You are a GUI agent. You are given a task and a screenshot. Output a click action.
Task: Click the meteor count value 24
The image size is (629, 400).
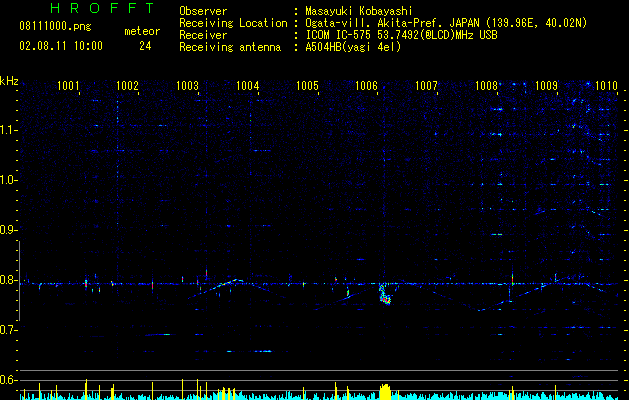[145, 46]
